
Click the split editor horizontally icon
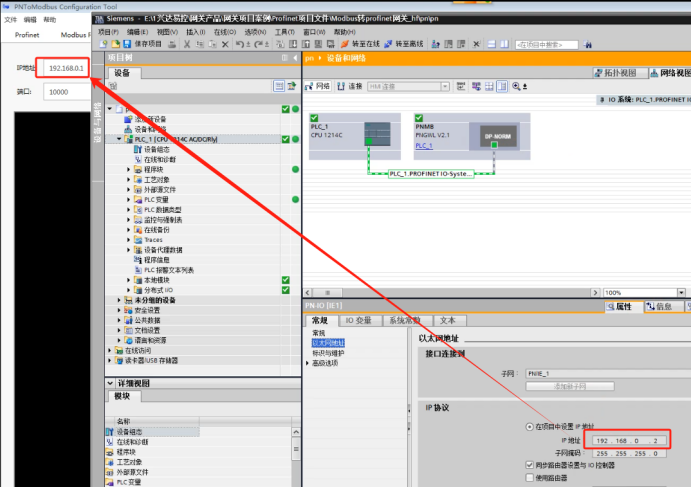pos(491,44)
